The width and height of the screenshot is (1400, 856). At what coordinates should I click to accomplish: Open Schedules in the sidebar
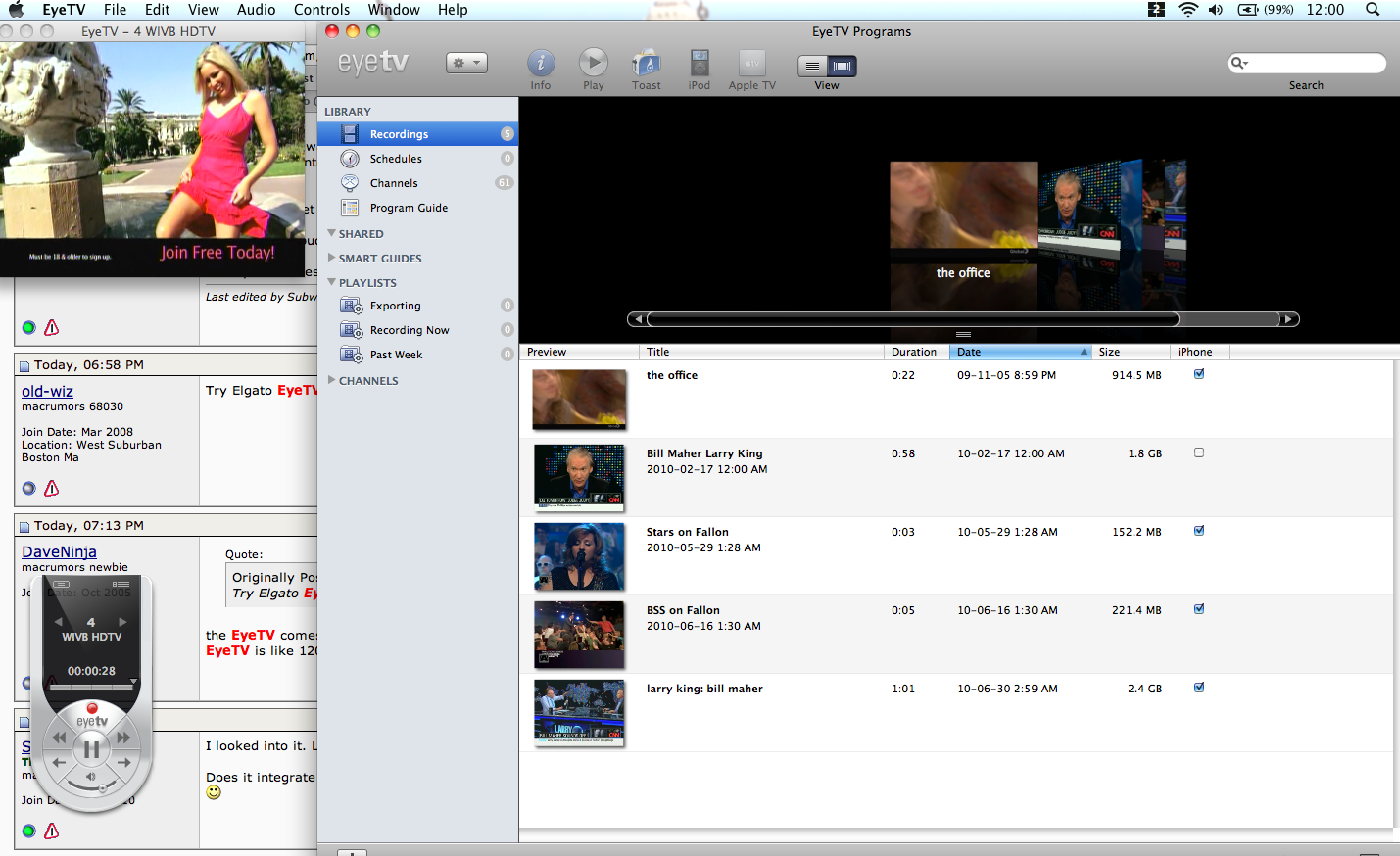coord(417,159)
